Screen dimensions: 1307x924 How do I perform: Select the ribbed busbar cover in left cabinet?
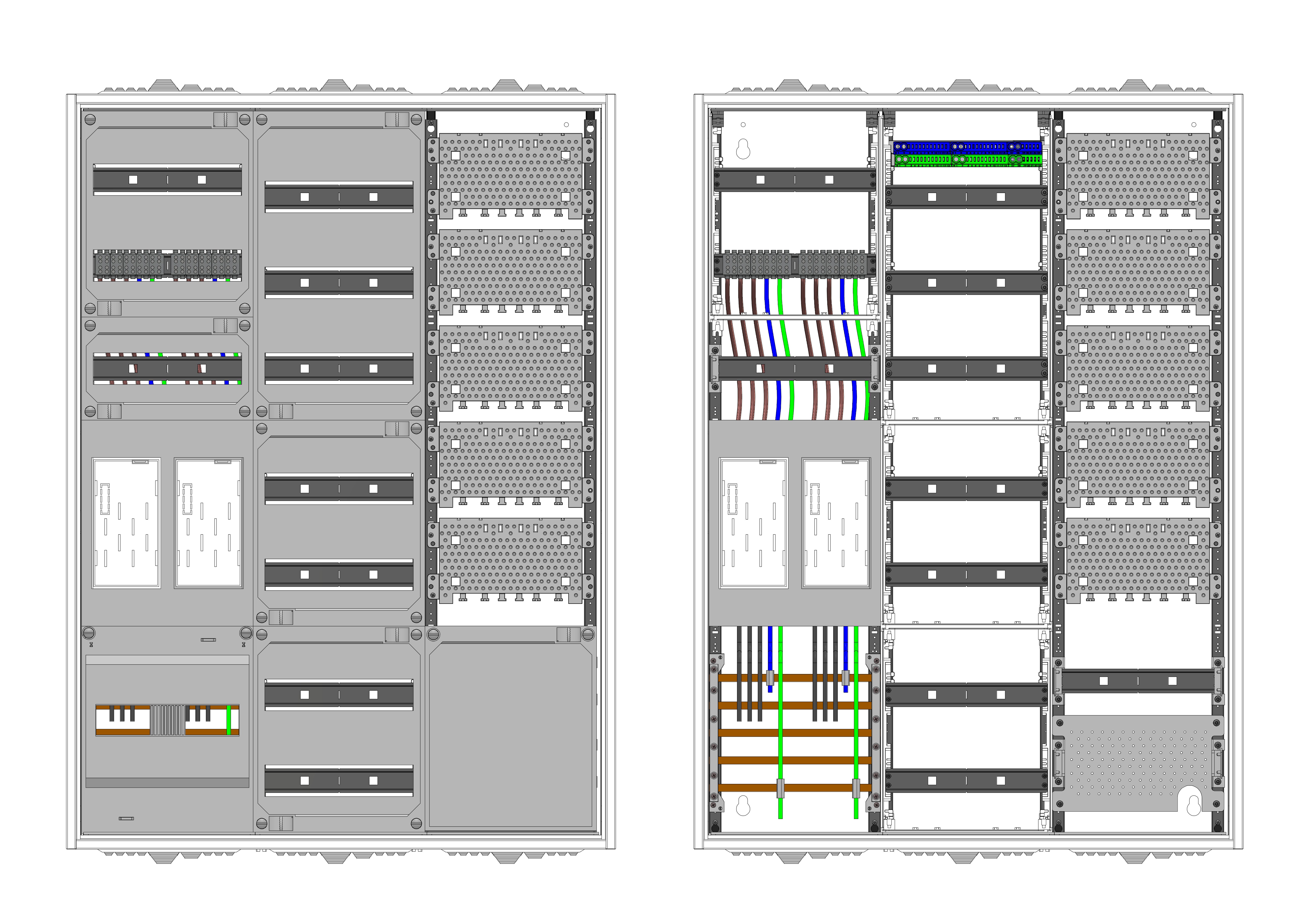167,720
